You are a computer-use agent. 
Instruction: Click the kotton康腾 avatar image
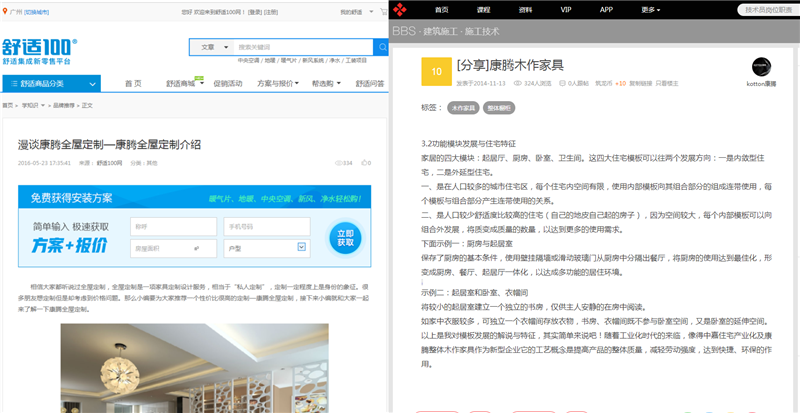[761, 67]
